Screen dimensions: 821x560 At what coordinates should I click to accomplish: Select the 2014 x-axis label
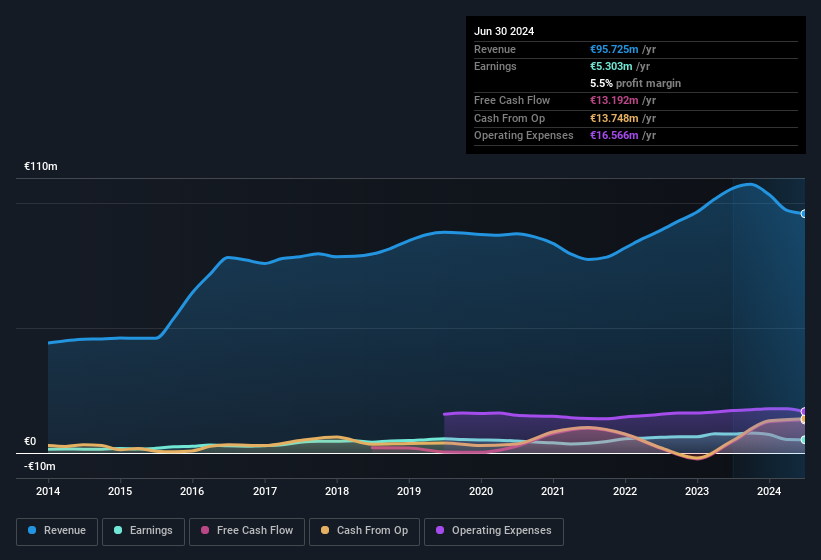pos(48,491)
